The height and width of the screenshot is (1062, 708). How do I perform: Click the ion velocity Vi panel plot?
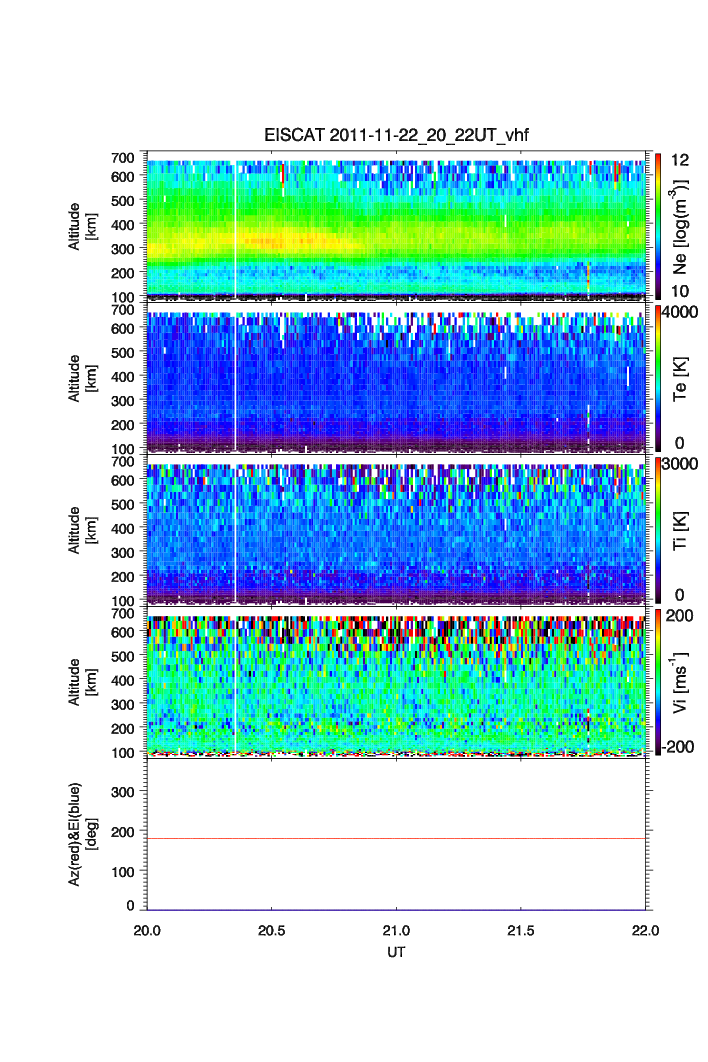(396, 683)
